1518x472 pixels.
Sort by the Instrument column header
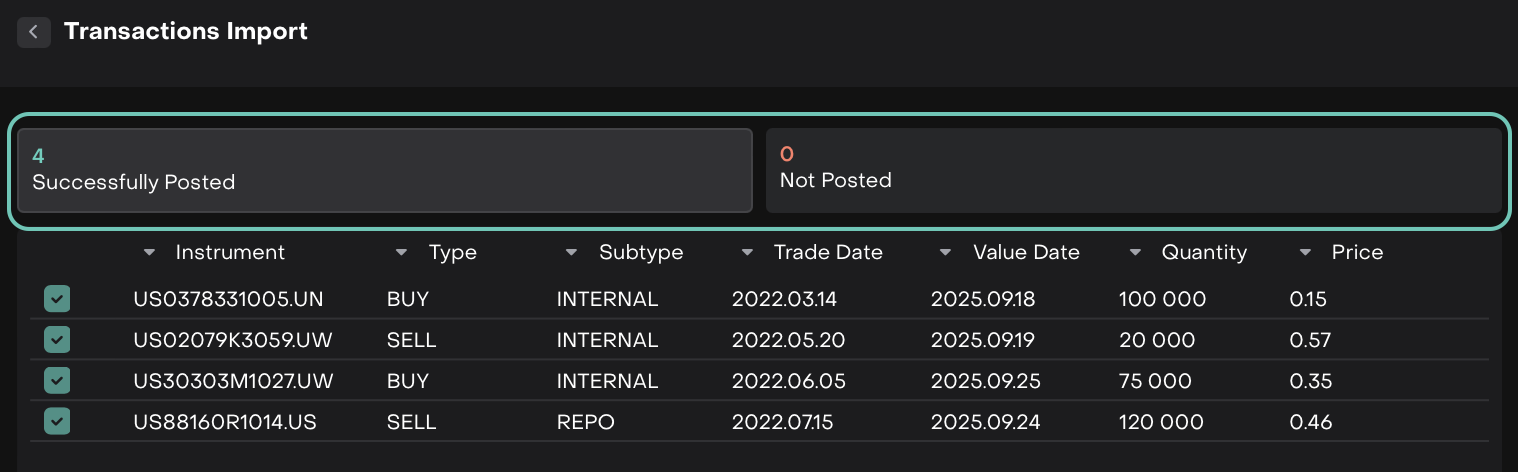click(x=230, y=253)
